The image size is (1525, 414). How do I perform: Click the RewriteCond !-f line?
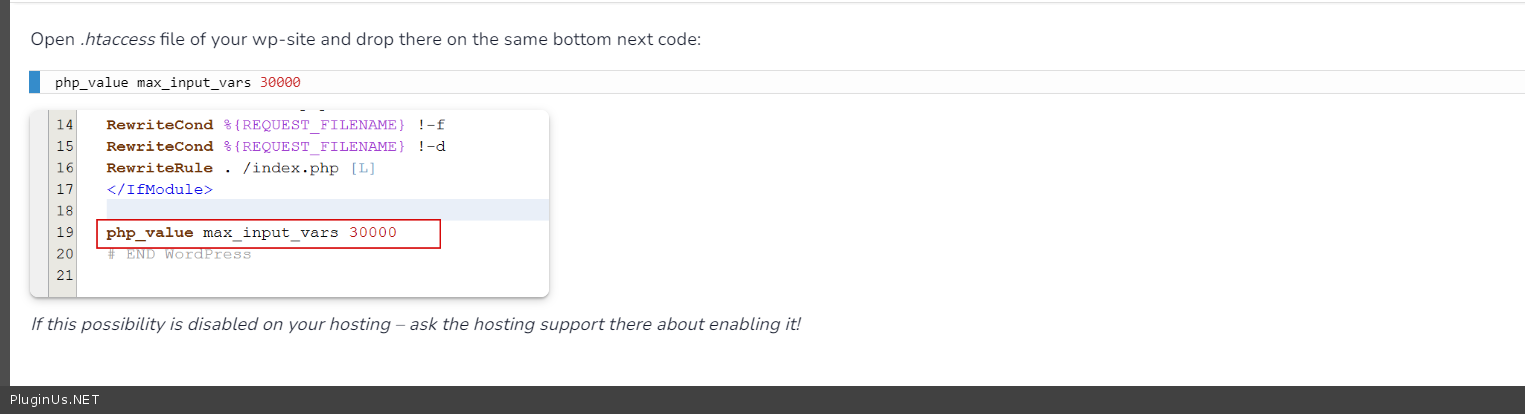[x=275, y=125]
